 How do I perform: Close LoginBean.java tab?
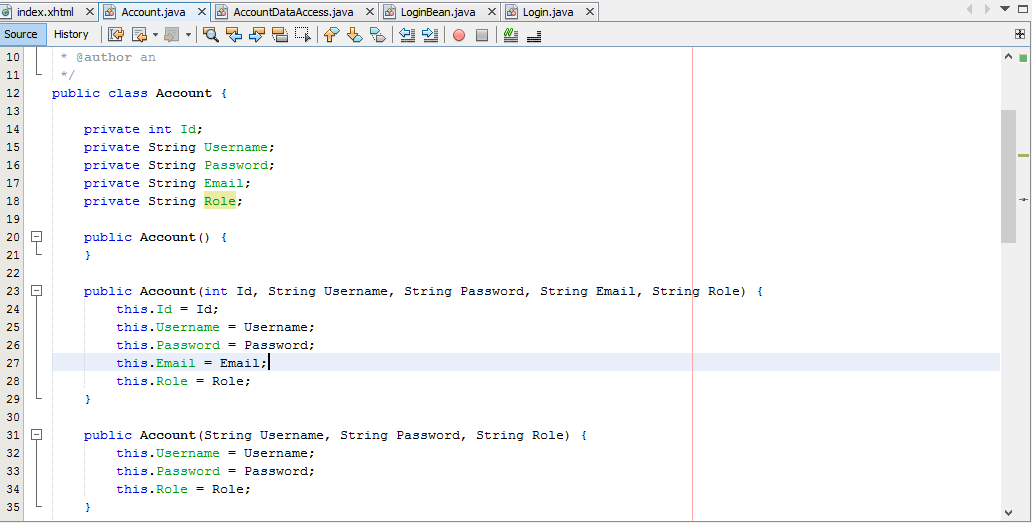(x=492, y=12)
